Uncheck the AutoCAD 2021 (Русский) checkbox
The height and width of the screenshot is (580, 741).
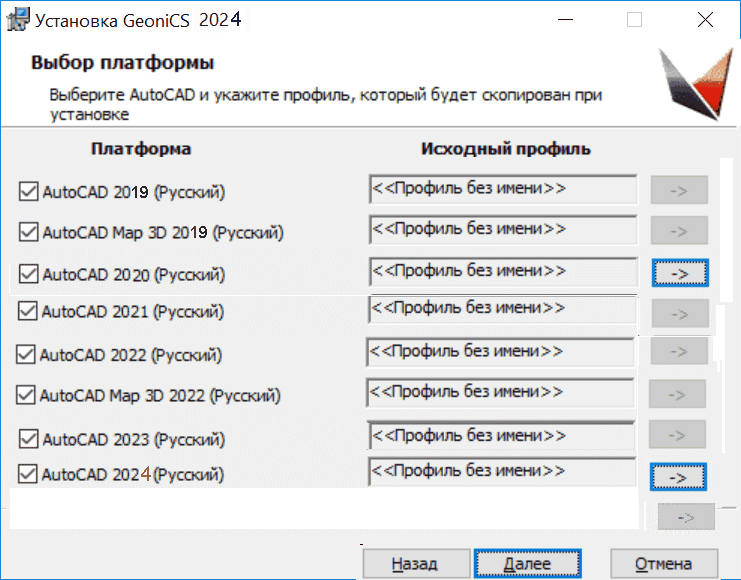pos(28,312)
